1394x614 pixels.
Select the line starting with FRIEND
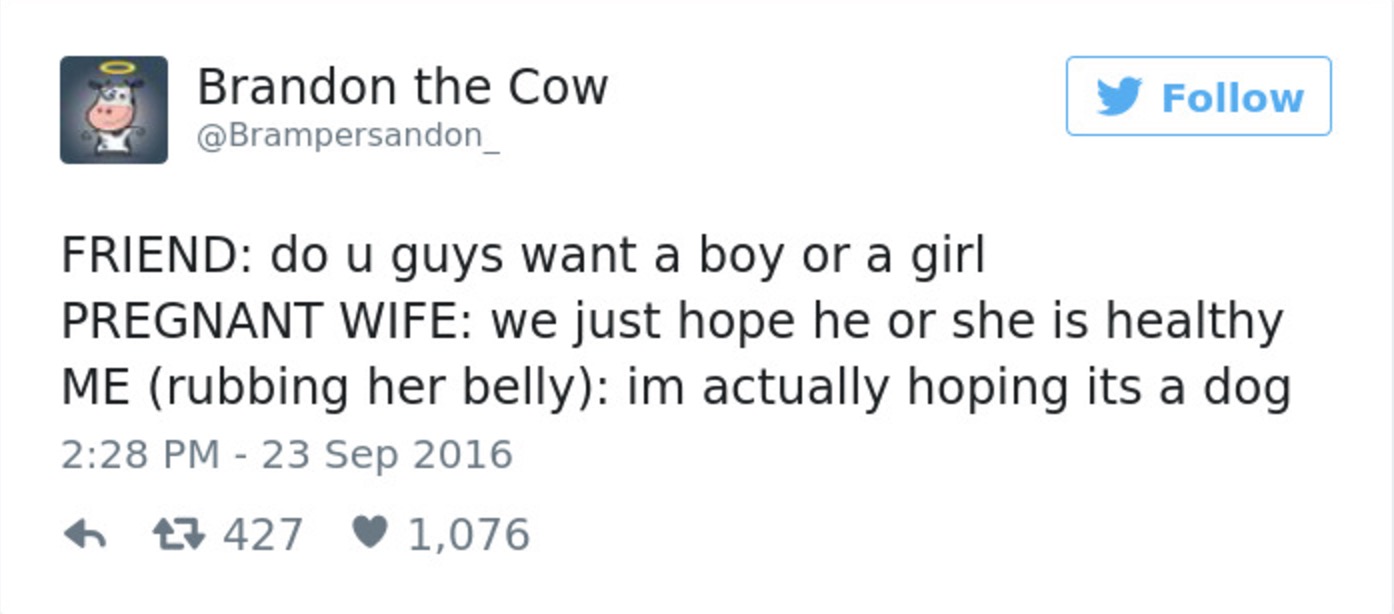[523, 256]
